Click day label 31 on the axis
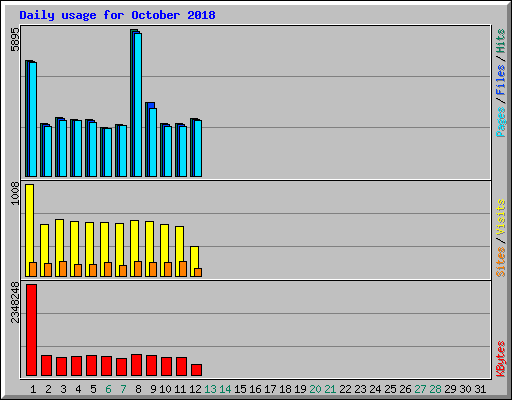 [480, 389]
